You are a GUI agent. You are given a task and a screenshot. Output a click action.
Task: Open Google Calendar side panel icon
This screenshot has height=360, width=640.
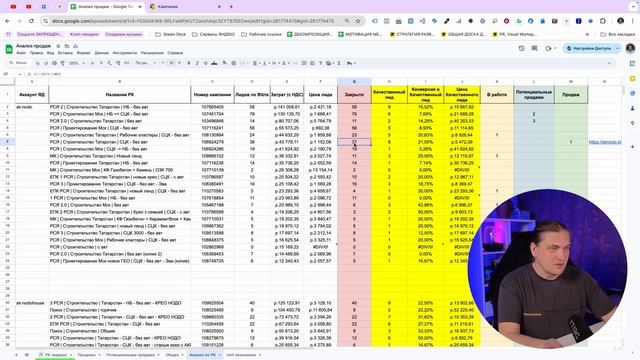click(633, 63)
